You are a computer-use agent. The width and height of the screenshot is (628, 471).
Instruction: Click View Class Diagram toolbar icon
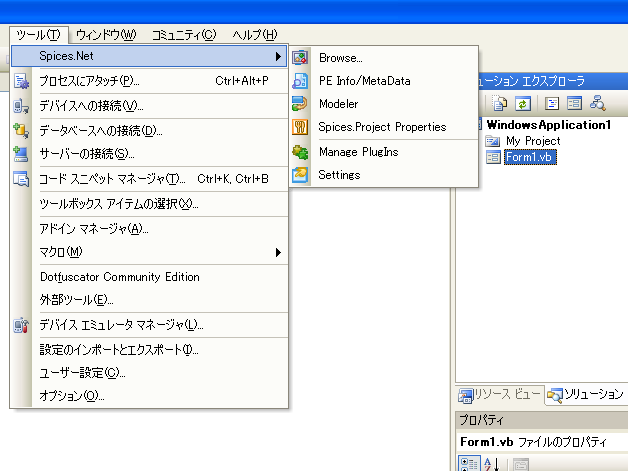click(598, 103)
